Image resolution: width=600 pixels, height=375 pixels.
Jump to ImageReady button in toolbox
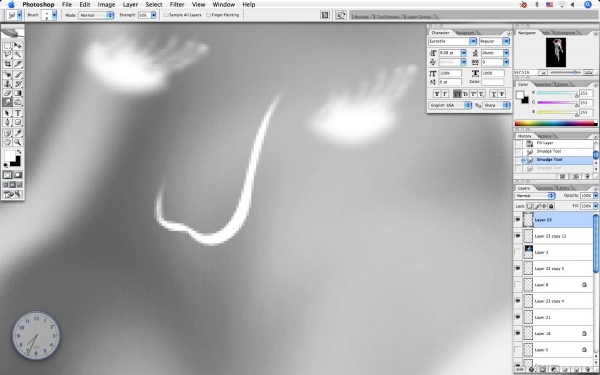13,194
